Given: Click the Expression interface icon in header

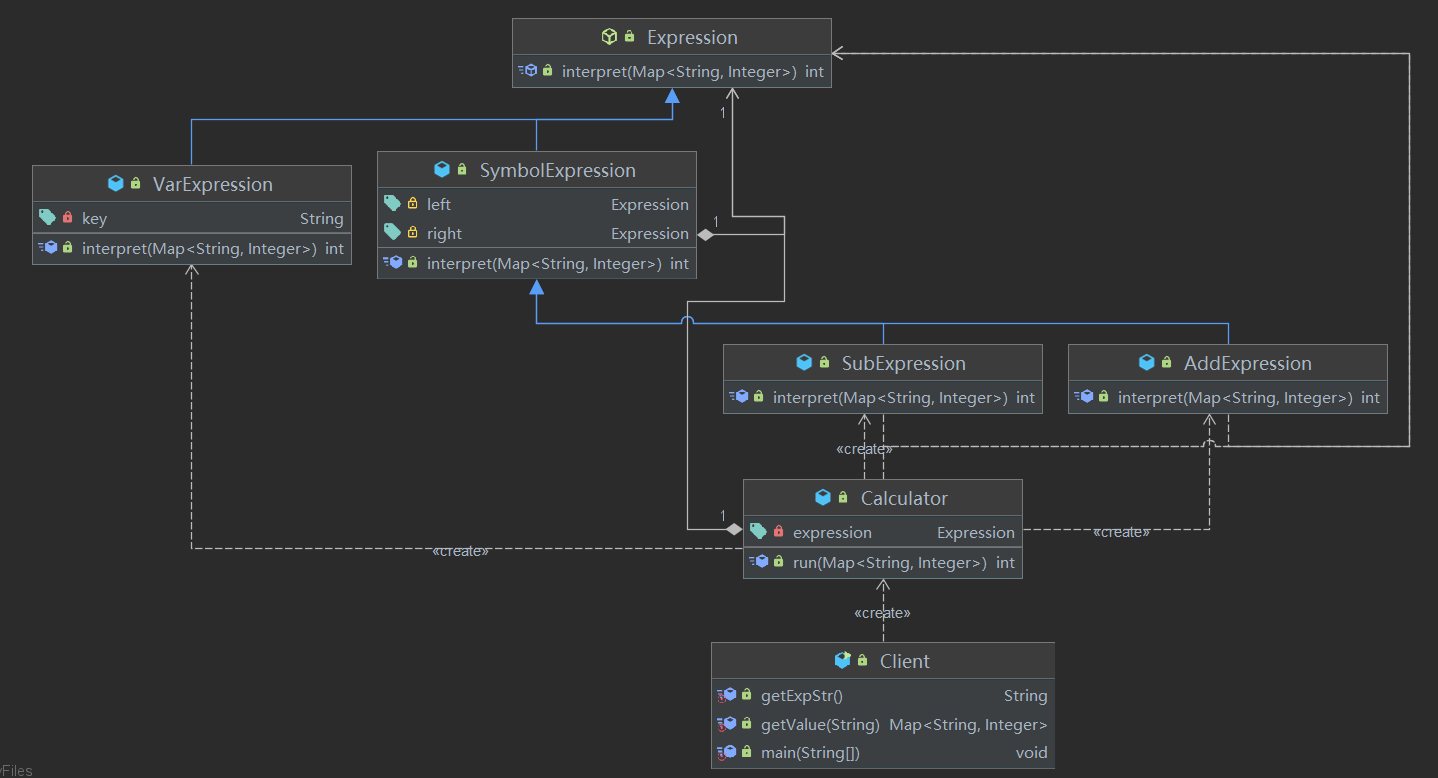Looking at the screenshot, I should (x=609, y=37).
